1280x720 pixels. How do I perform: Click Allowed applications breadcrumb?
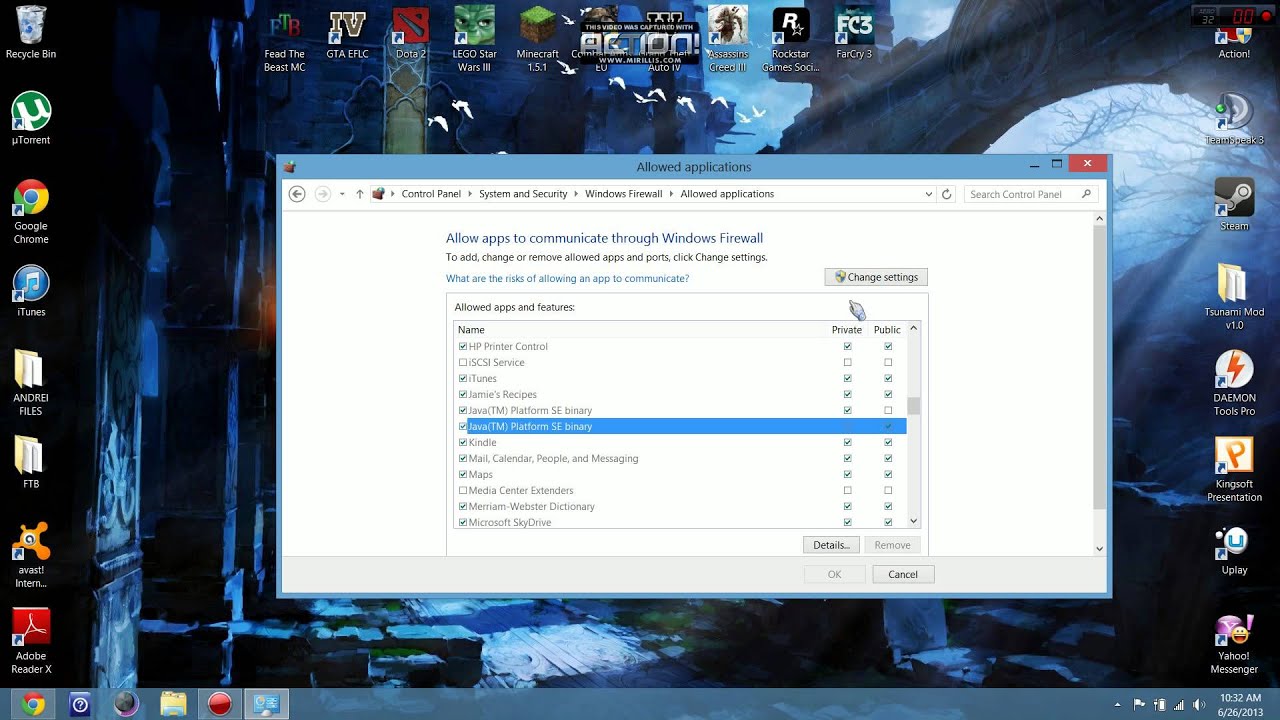pos(727,194)
